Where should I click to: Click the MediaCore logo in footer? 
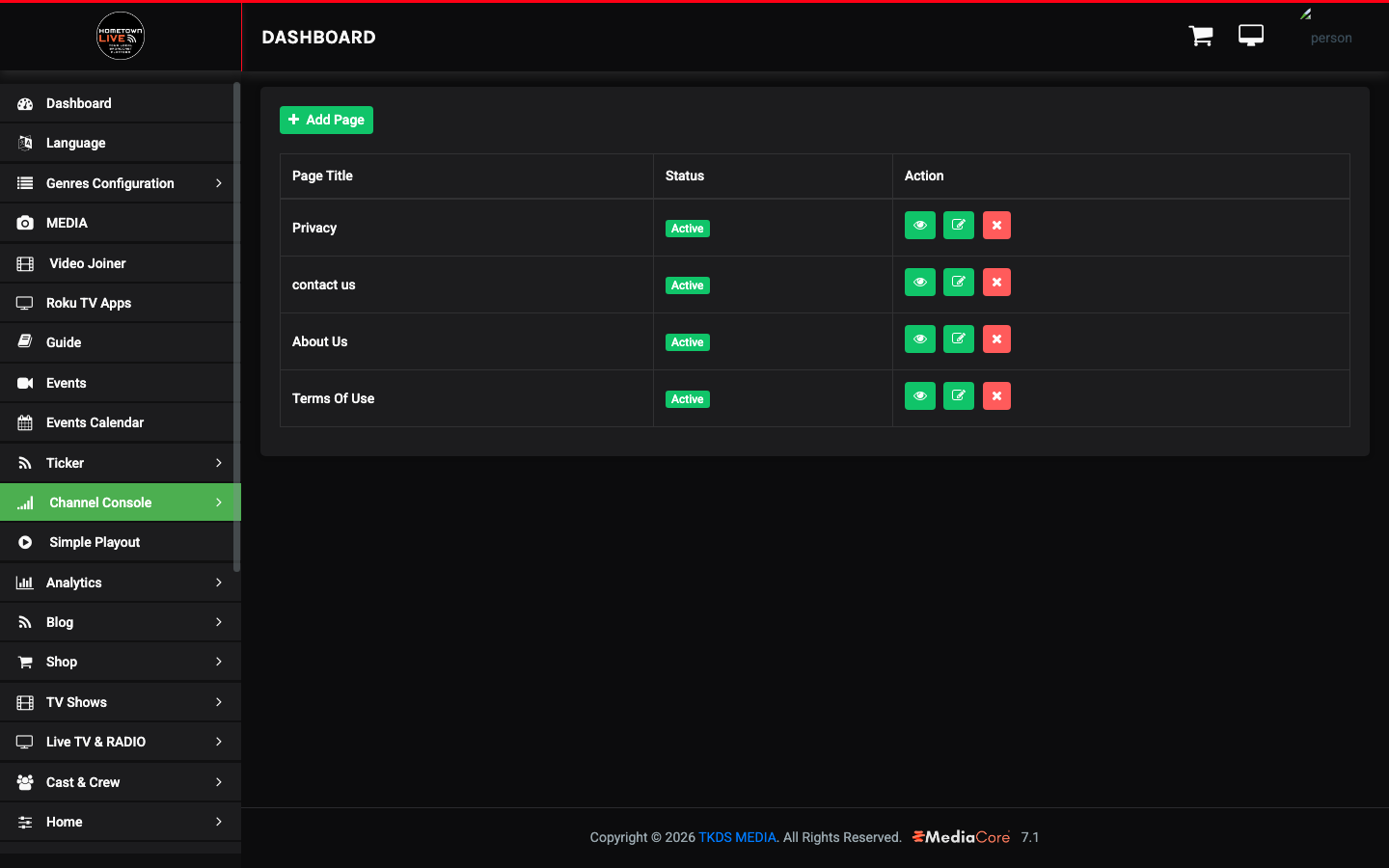(961, 837)
